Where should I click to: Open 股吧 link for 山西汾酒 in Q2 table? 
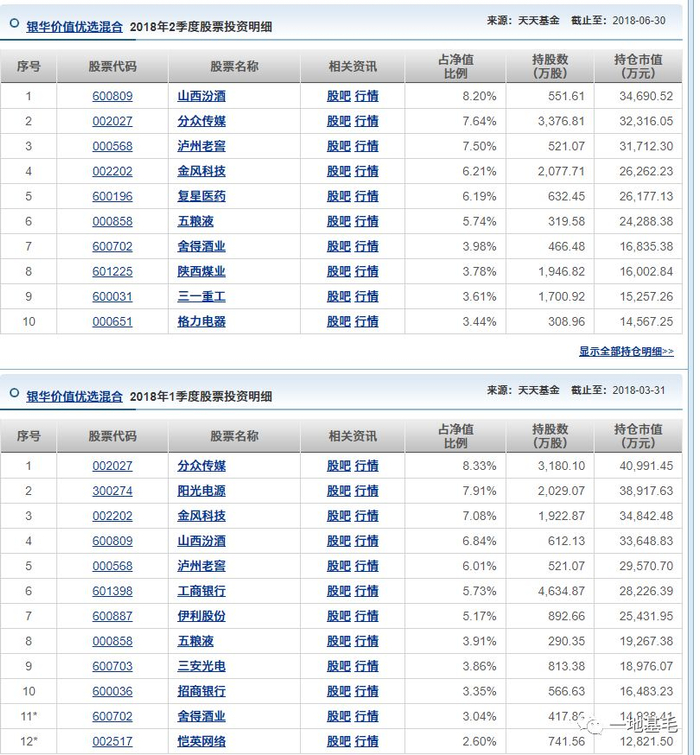click(x=338, y=96)
